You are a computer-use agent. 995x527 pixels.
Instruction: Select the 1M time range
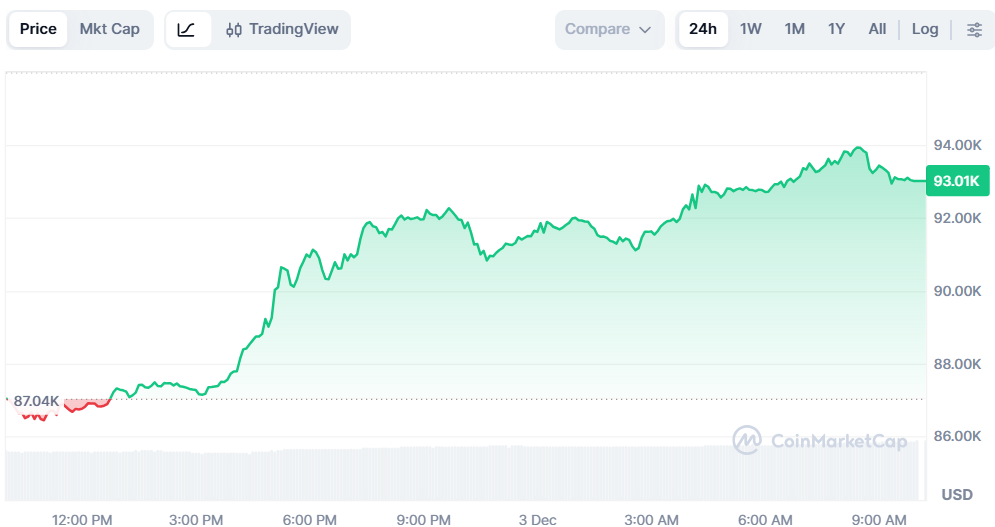click(x=795, y=30)
